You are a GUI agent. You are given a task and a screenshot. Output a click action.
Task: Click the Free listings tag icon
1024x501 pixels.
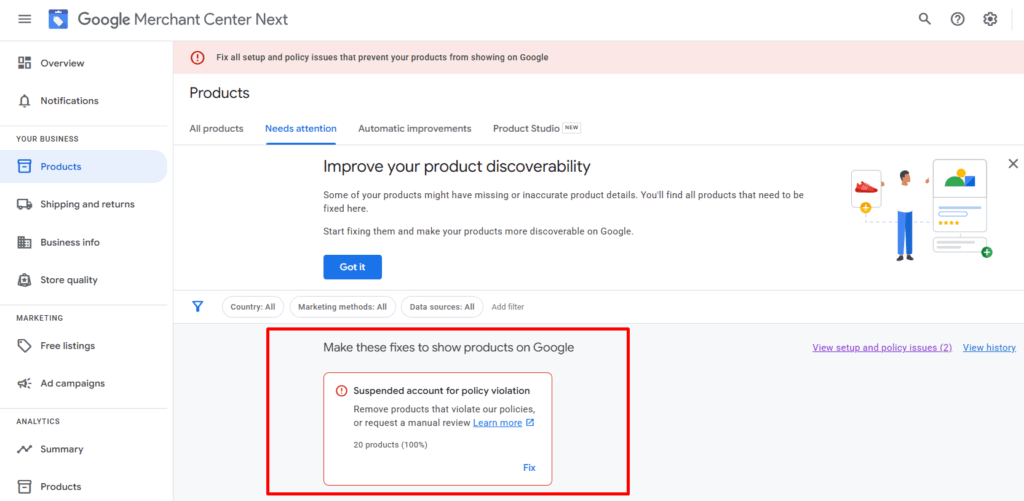[25, 346]
